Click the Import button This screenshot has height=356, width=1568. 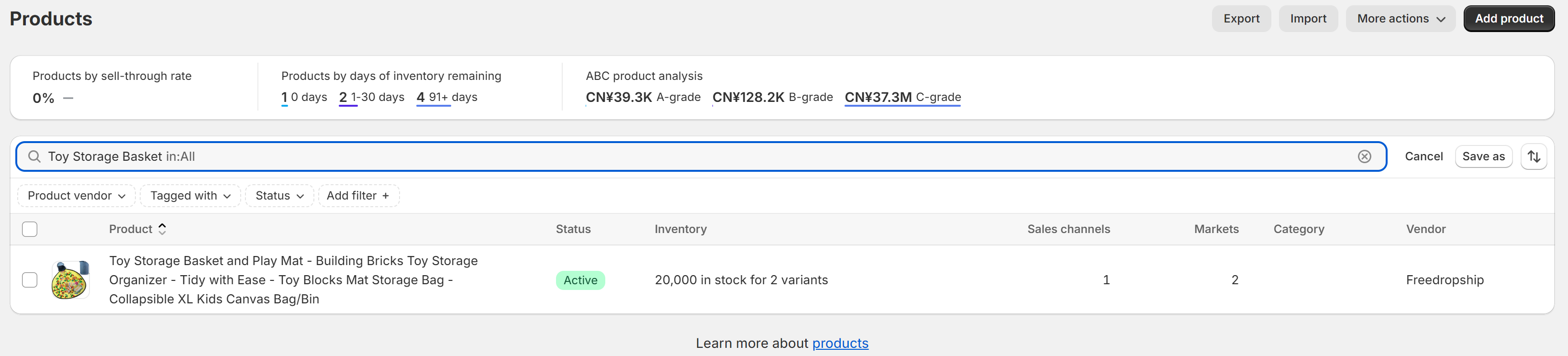click(1308, 19)
